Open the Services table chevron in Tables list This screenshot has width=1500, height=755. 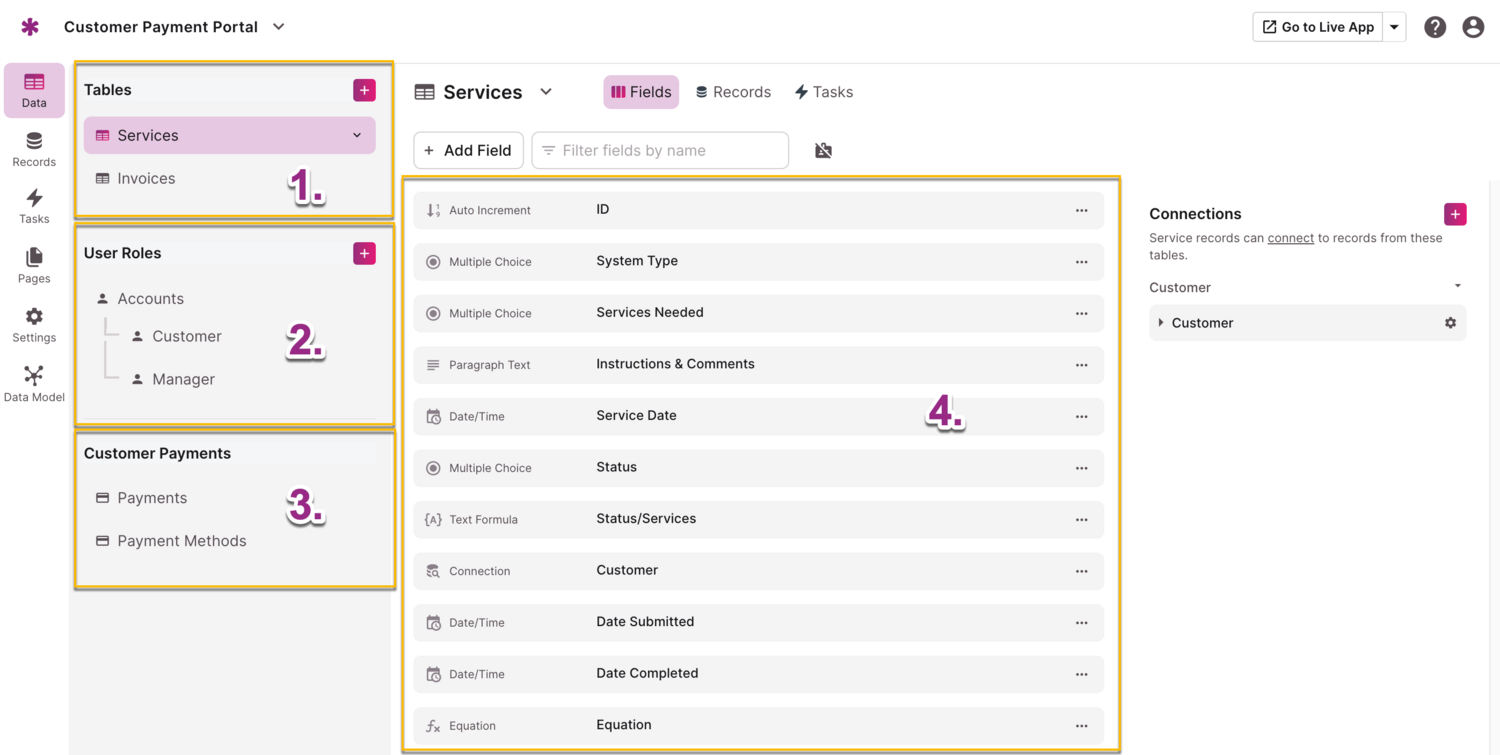coord(356,134)
